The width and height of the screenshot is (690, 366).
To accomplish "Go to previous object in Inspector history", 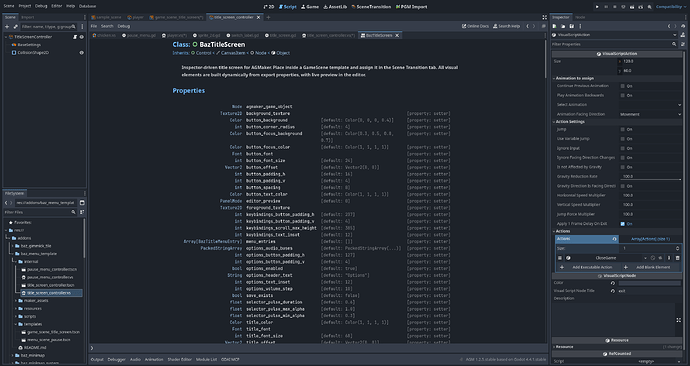I will tap(669, 26).
